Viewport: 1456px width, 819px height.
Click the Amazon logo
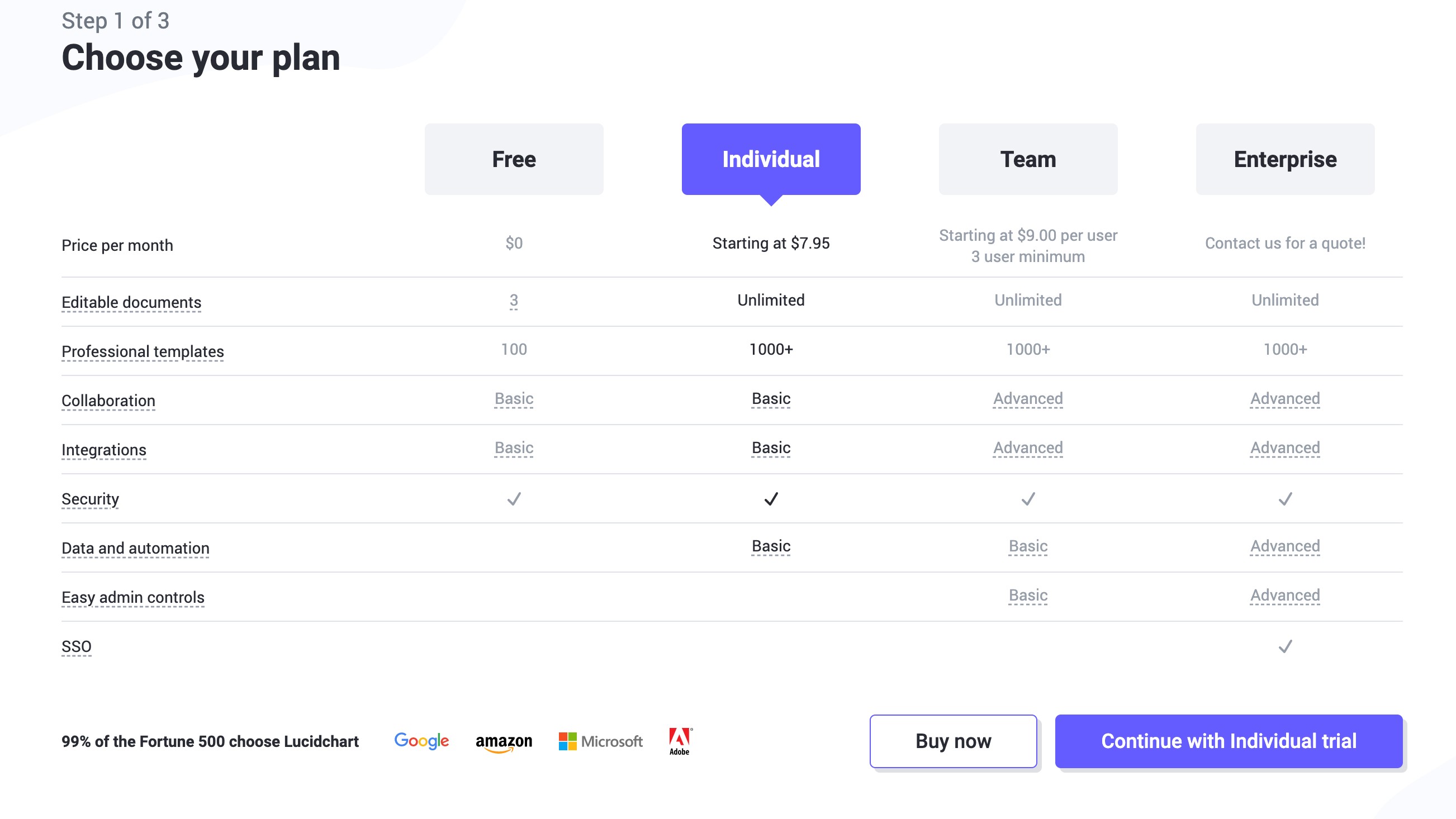(x=504, y=741)
